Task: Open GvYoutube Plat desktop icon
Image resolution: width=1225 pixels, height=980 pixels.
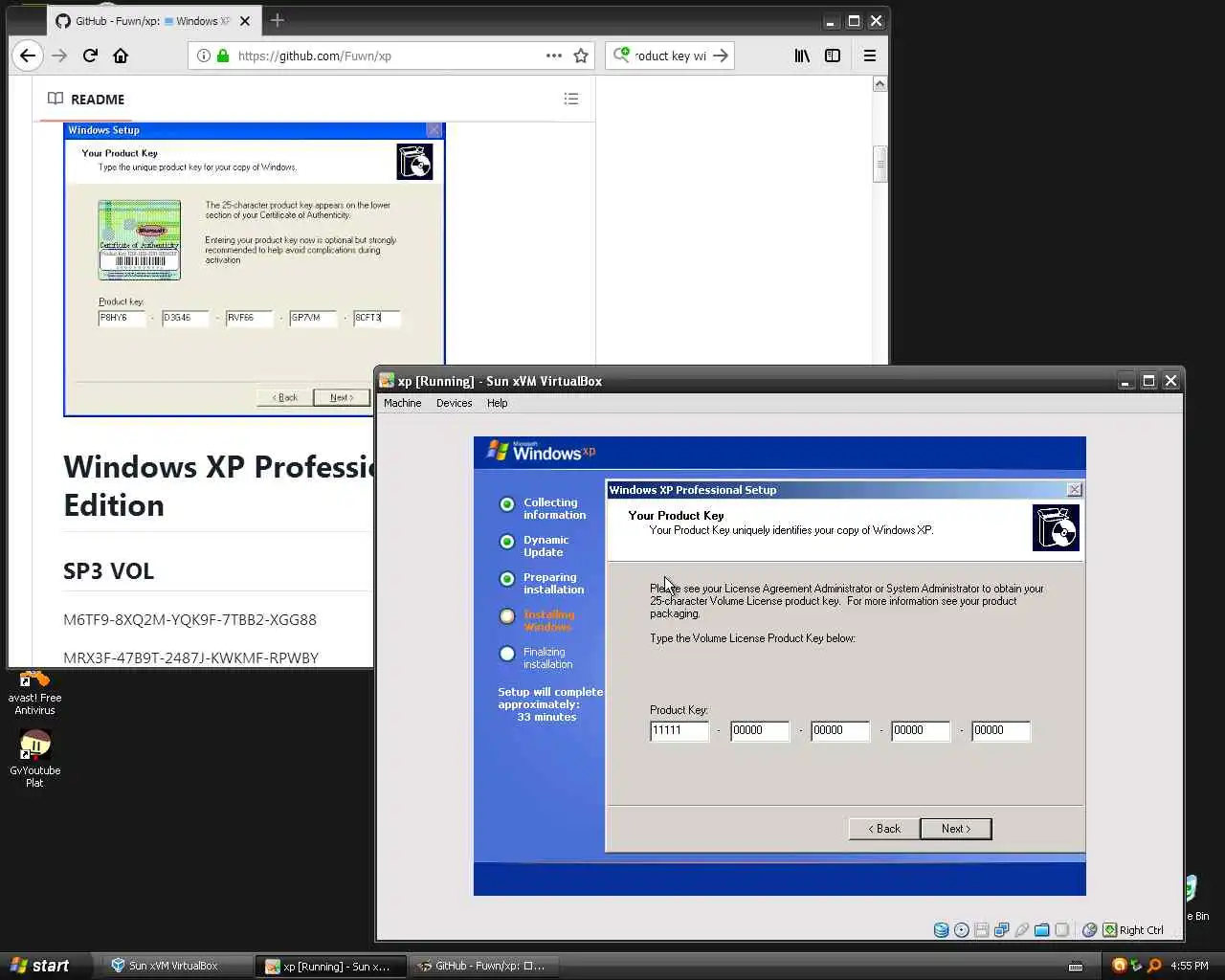Action: [34, 759]
